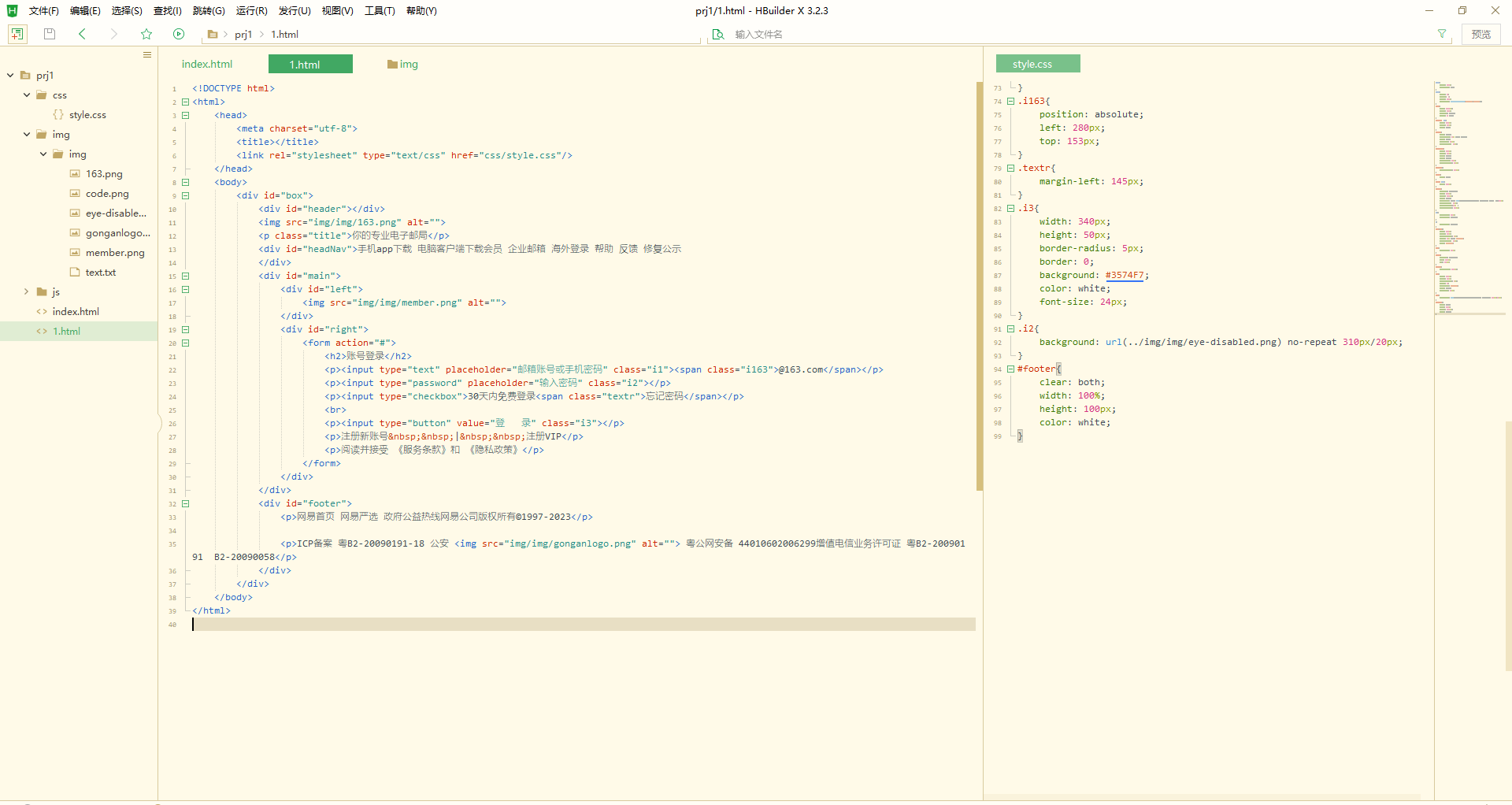Select member.png in project tree
The height and width of the screenshot is (805, 1512).
115,253
